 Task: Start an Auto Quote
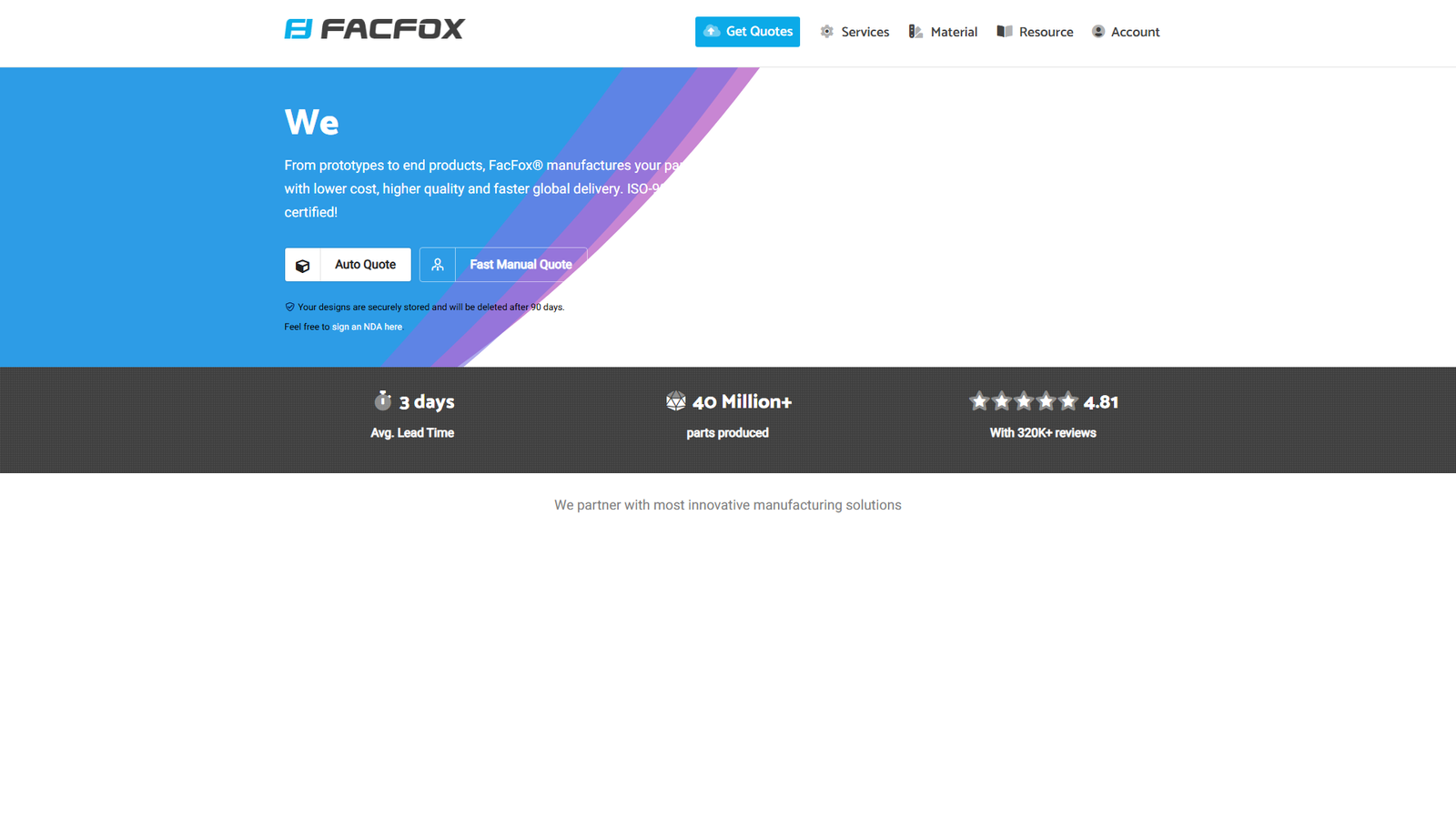[x=365, y=265]
